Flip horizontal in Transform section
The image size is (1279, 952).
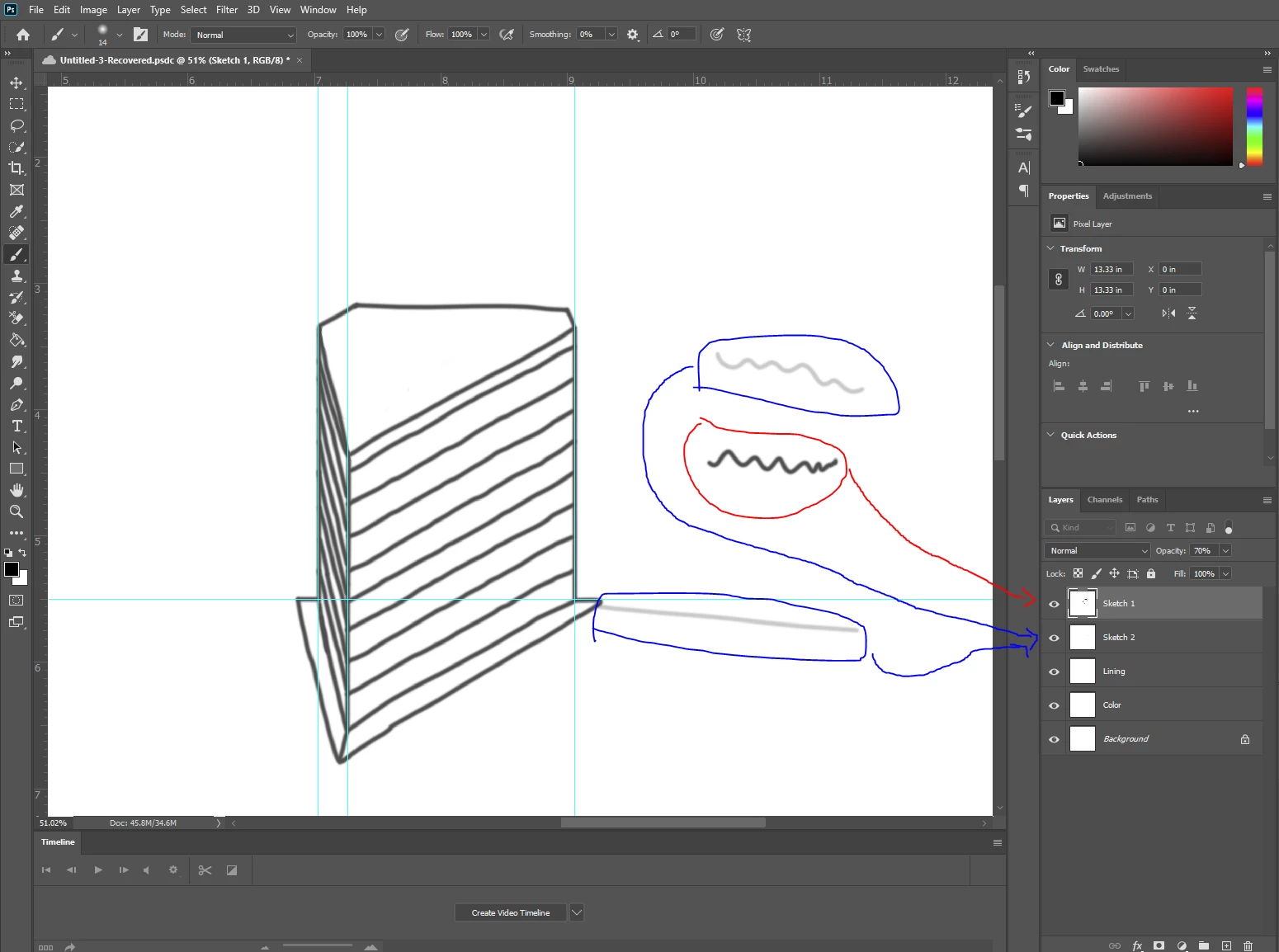click(x=1168, y=313)
